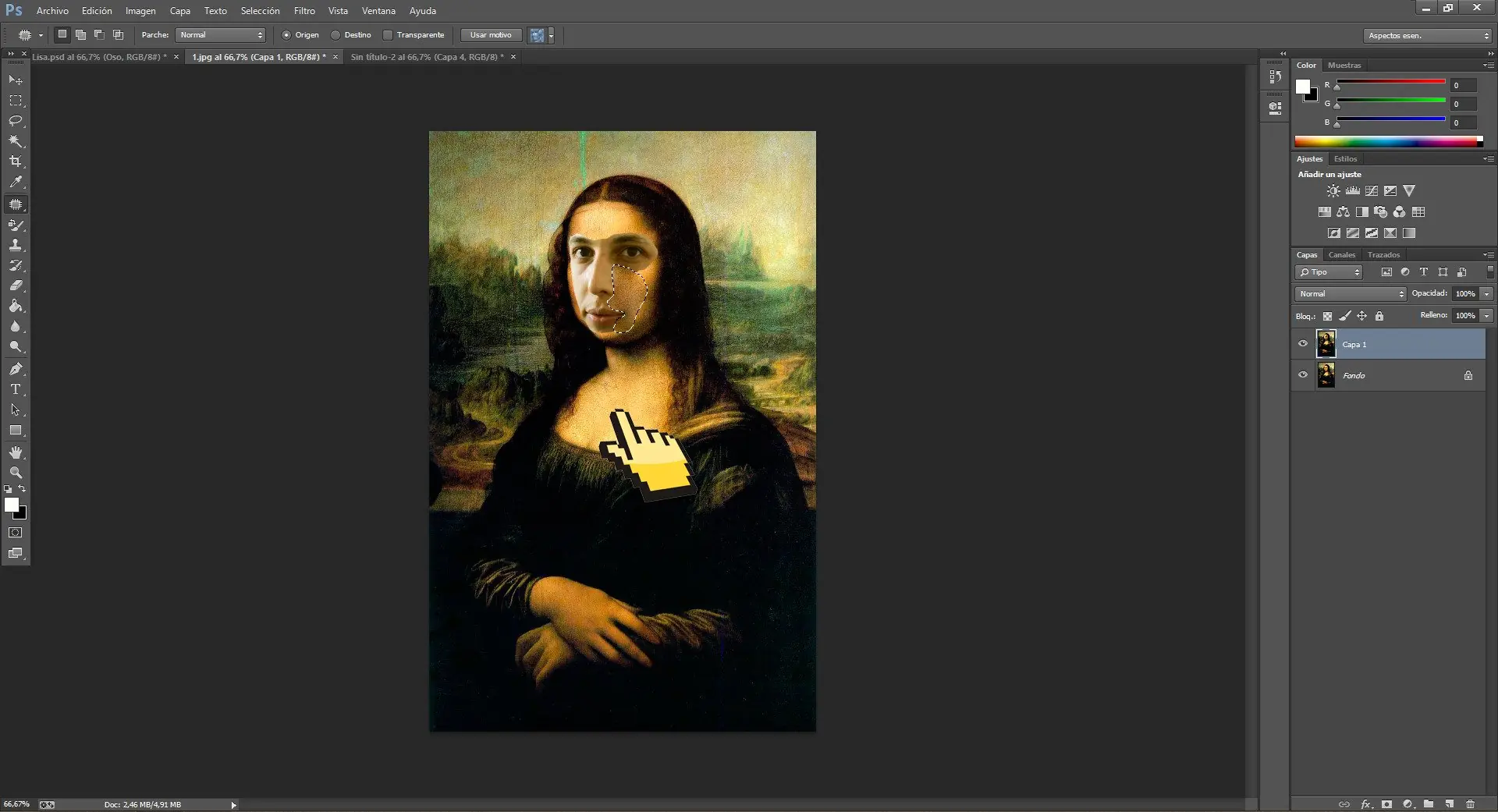Viewport: 1498px width, 812px height.
Task: Add an Invert adjustment
Action: tap(1334, 232)
